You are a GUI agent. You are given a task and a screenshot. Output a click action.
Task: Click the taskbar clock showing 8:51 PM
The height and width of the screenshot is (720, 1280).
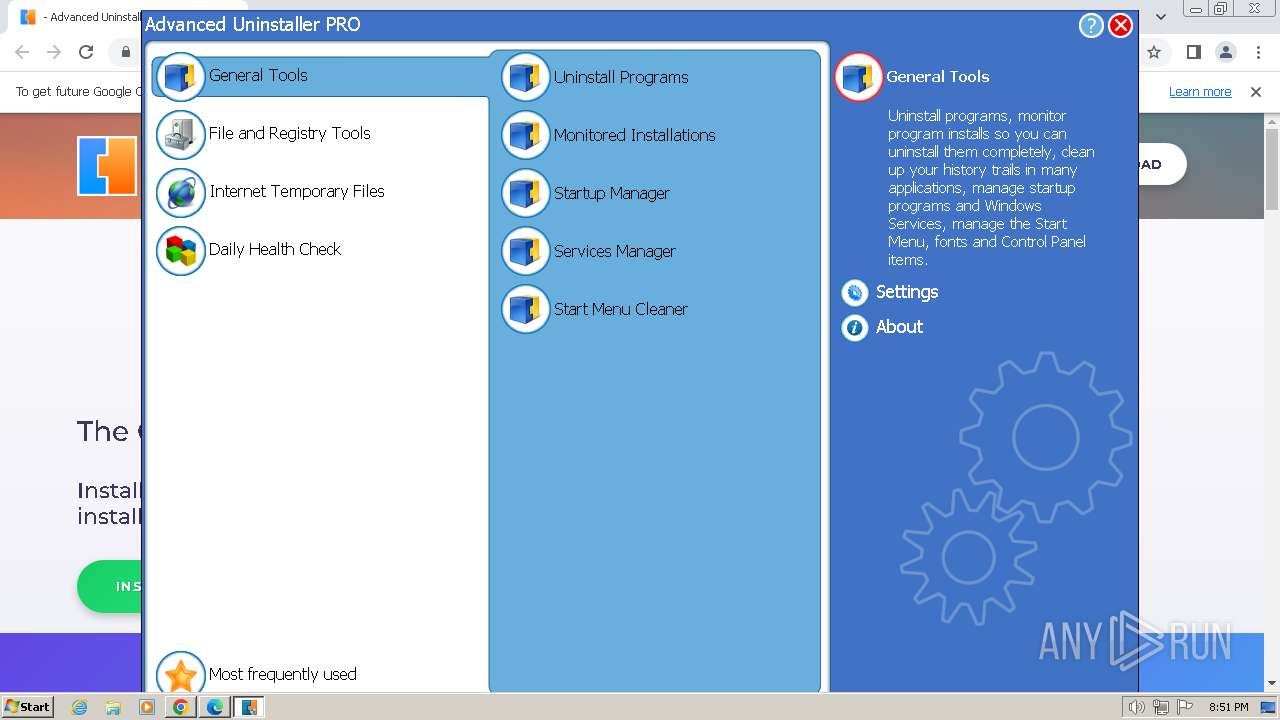click(1229, 707)
